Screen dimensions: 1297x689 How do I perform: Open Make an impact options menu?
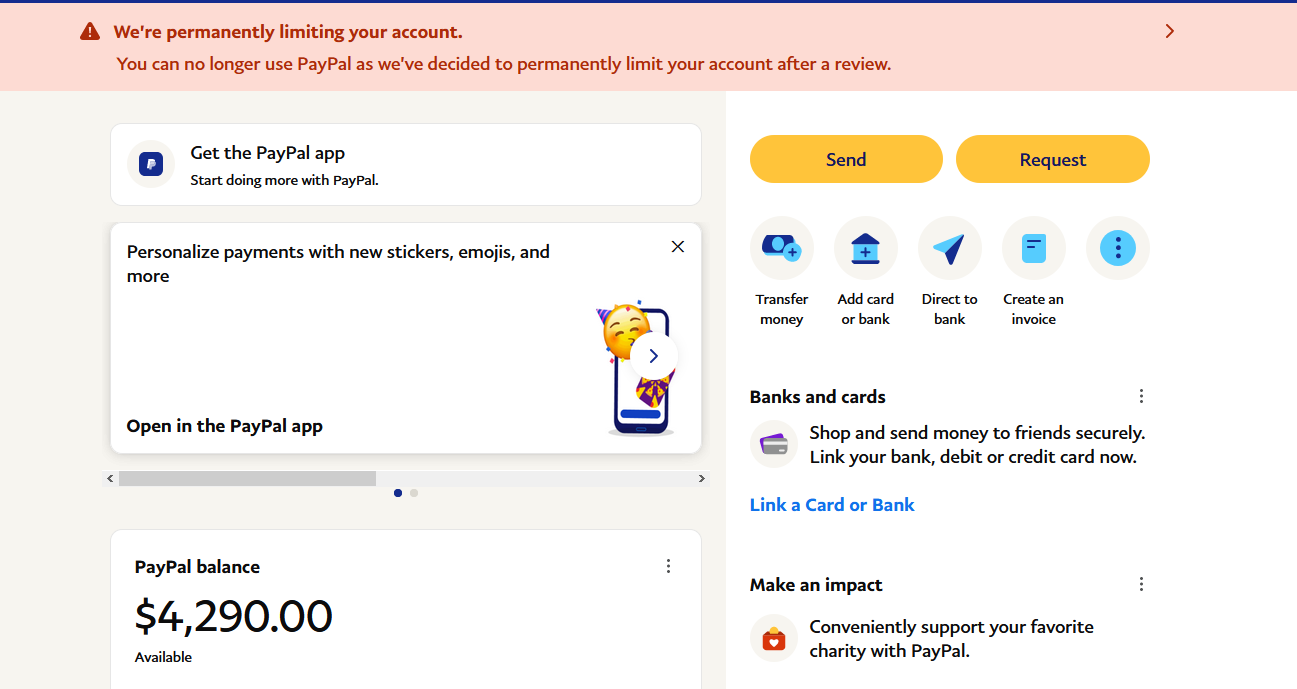tap(1141, 584)
